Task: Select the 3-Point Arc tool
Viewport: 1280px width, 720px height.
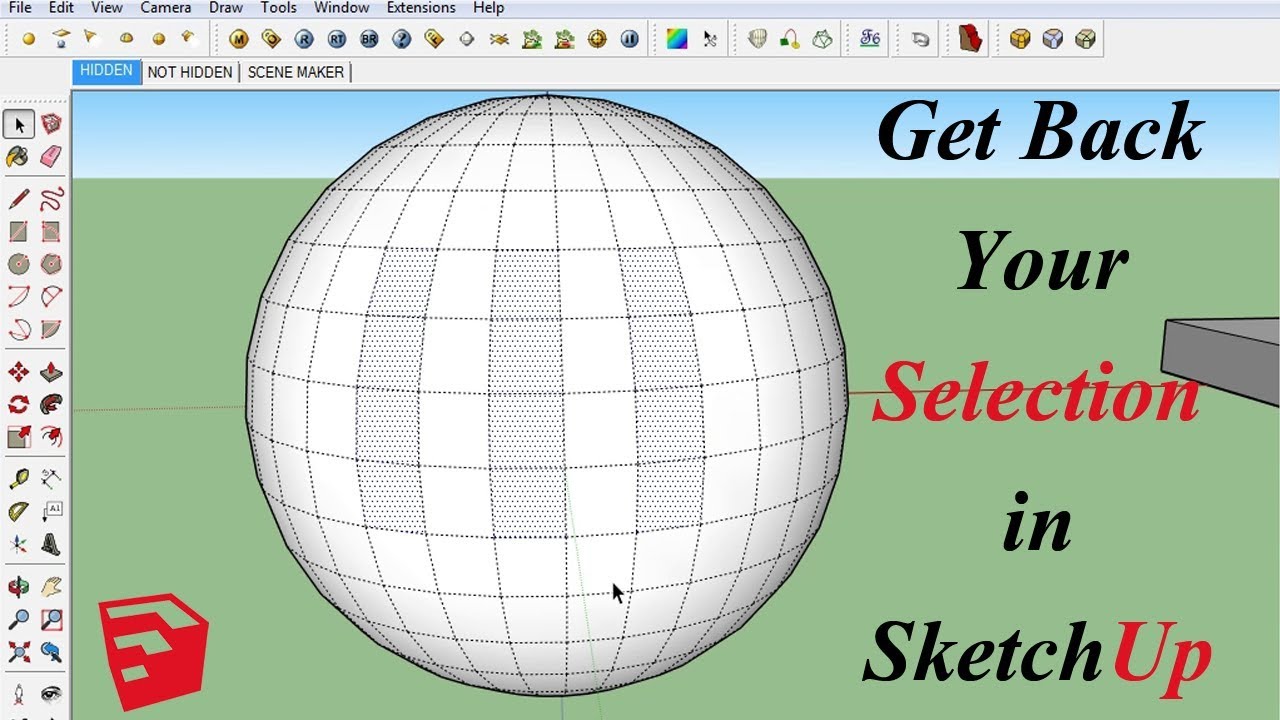Action: pyautogui.click(x=19, y=329)
